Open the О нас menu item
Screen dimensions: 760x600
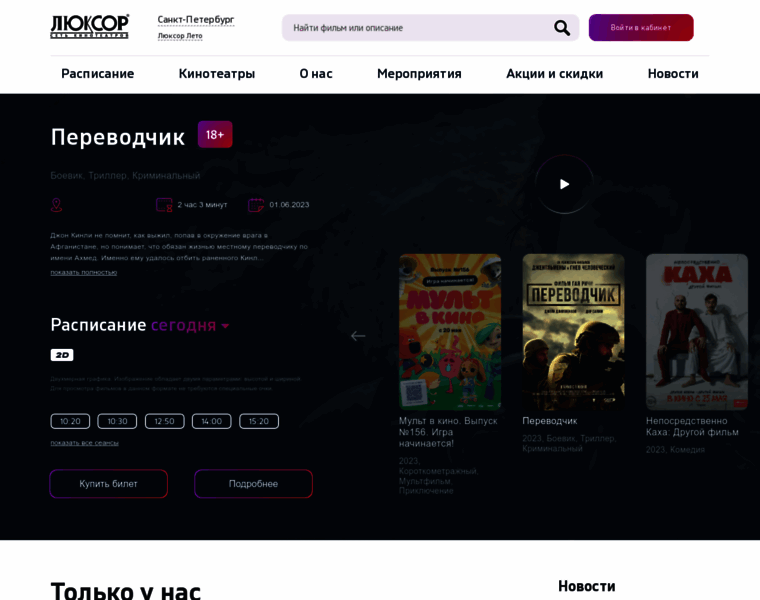coord(316,74)
